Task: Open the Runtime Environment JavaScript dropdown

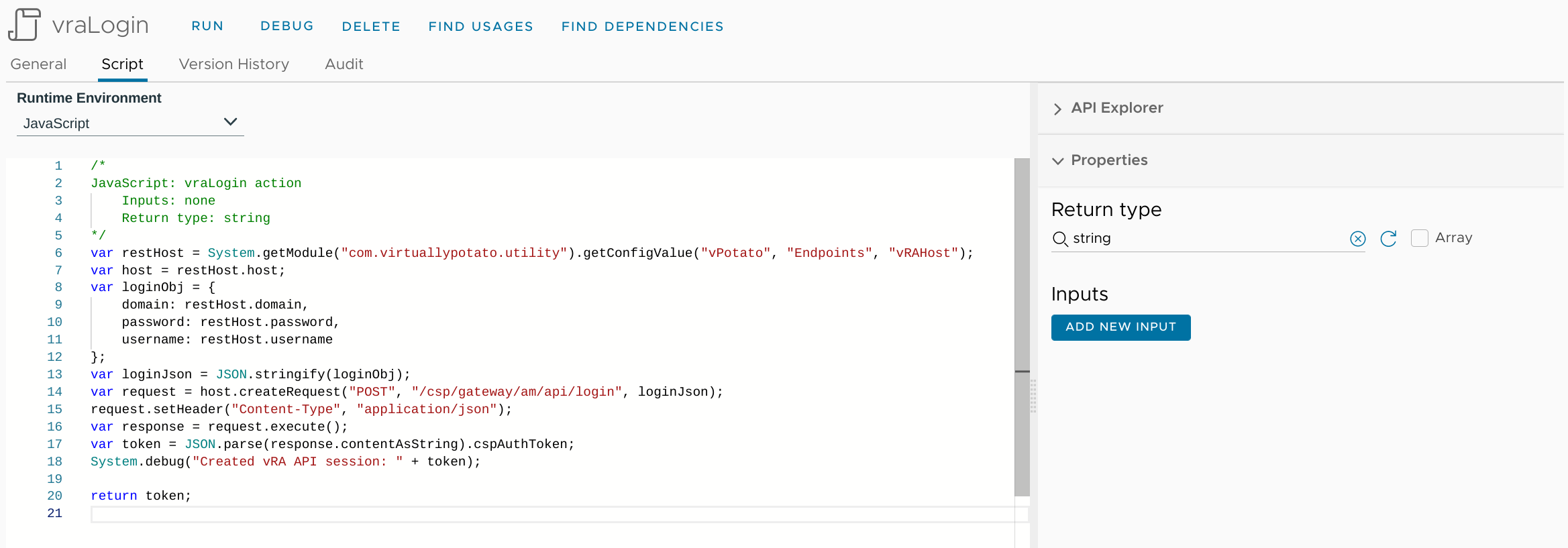Action: click(130, 123)
